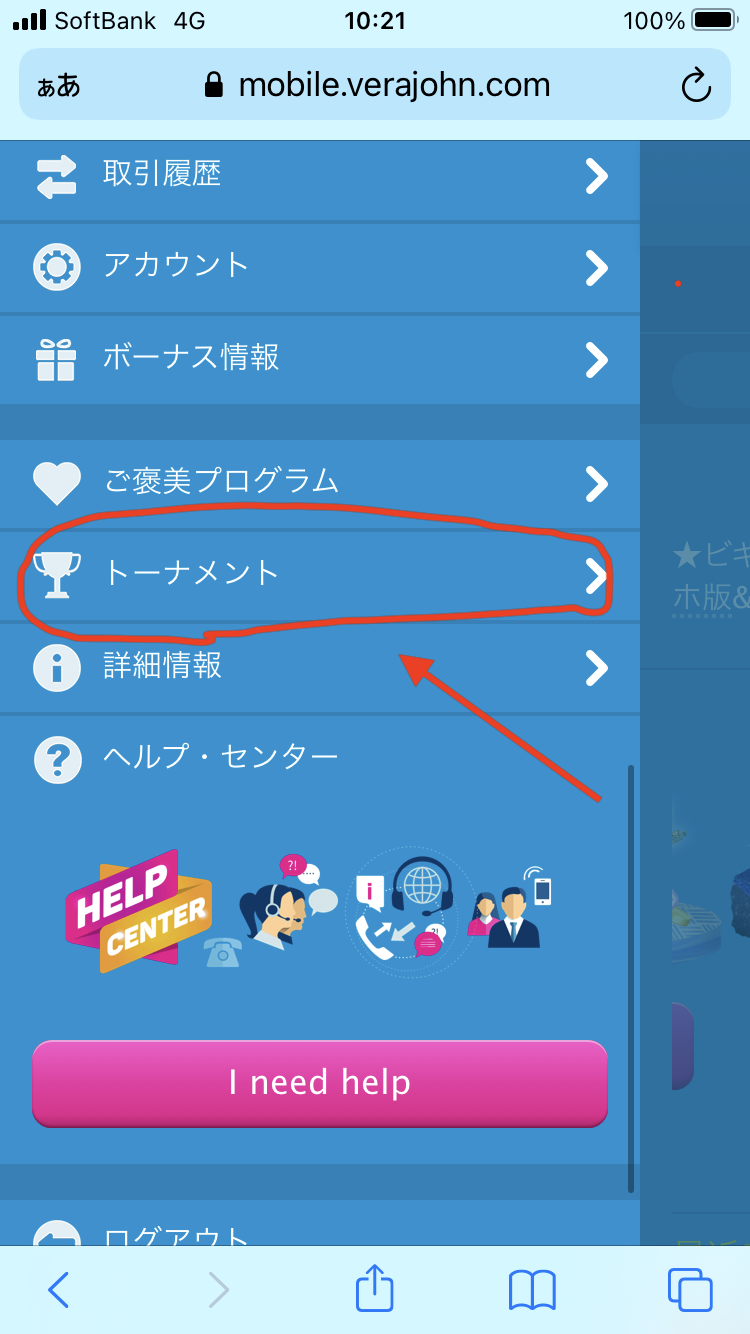Tap the heart icon for ご褒美プログラム

pyautogui.click(x=57, y=483)
